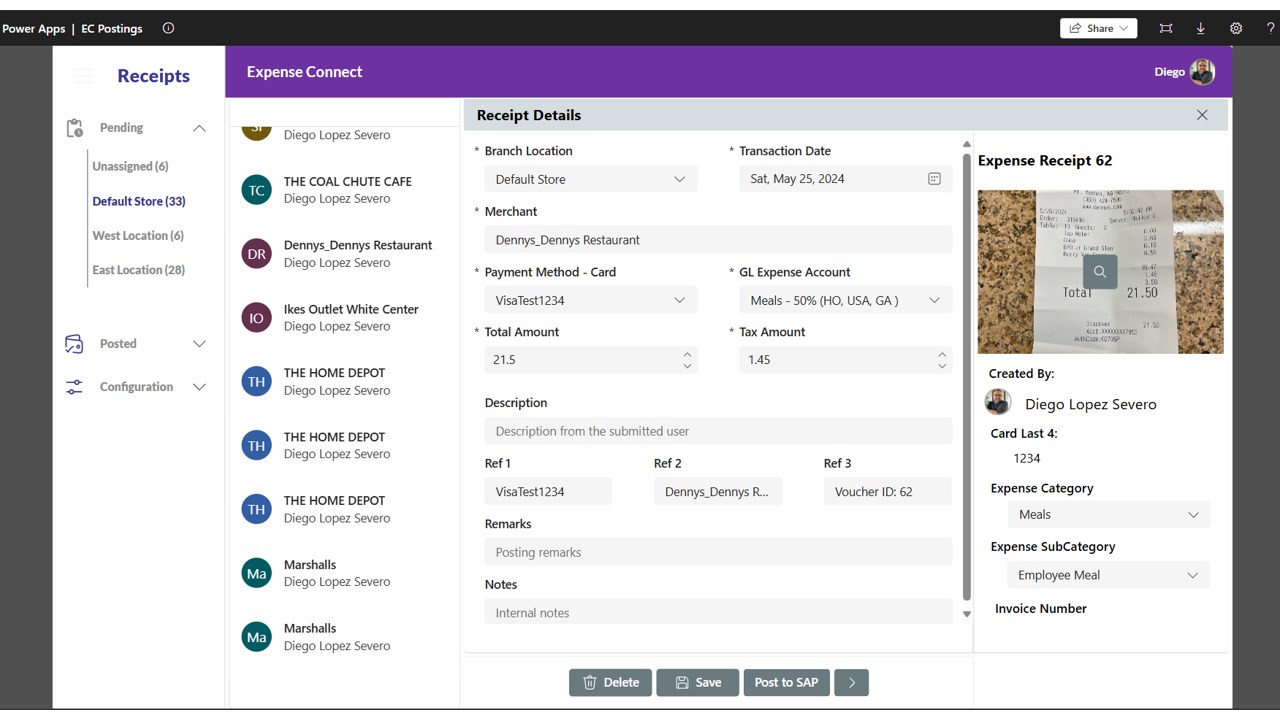Open the GL Expense Account dropdown

coord(846,300)
